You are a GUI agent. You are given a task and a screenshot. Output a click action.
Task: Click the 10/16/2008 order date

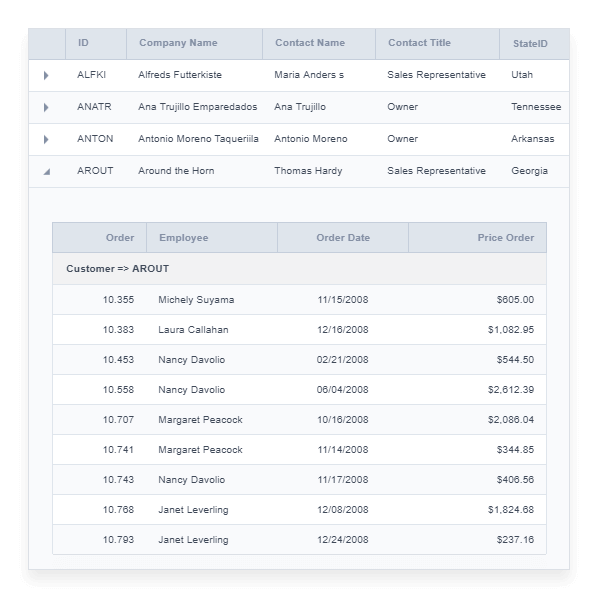343,420
